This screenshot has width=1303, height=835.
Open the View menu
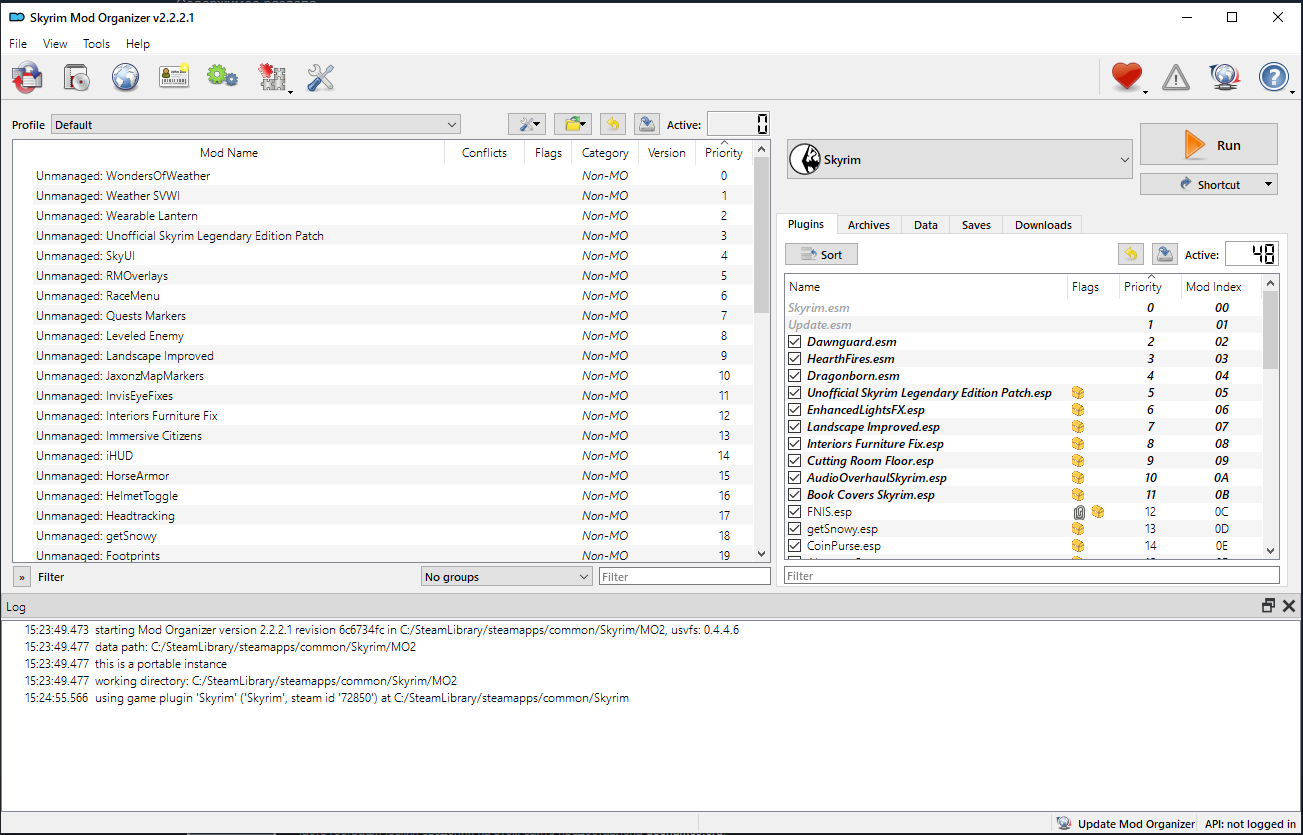coord(55,44)
